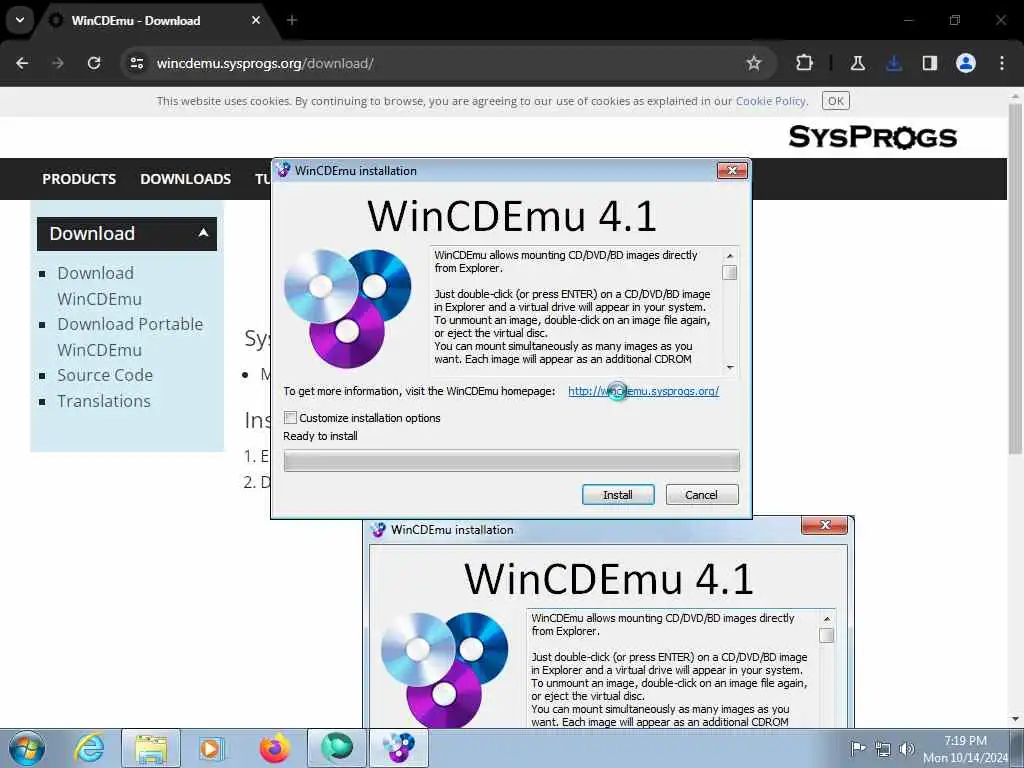The image size is (1024, 768).
Task: Click Cancel in the front installer
Action: (701, 495)
